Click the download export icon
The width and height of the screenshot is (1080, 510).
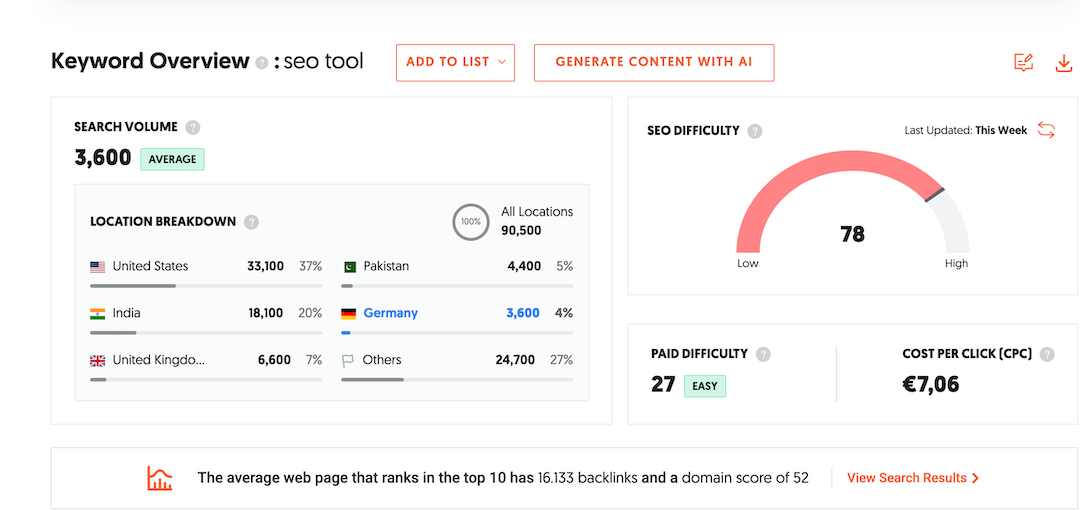tap(1063, 63)
